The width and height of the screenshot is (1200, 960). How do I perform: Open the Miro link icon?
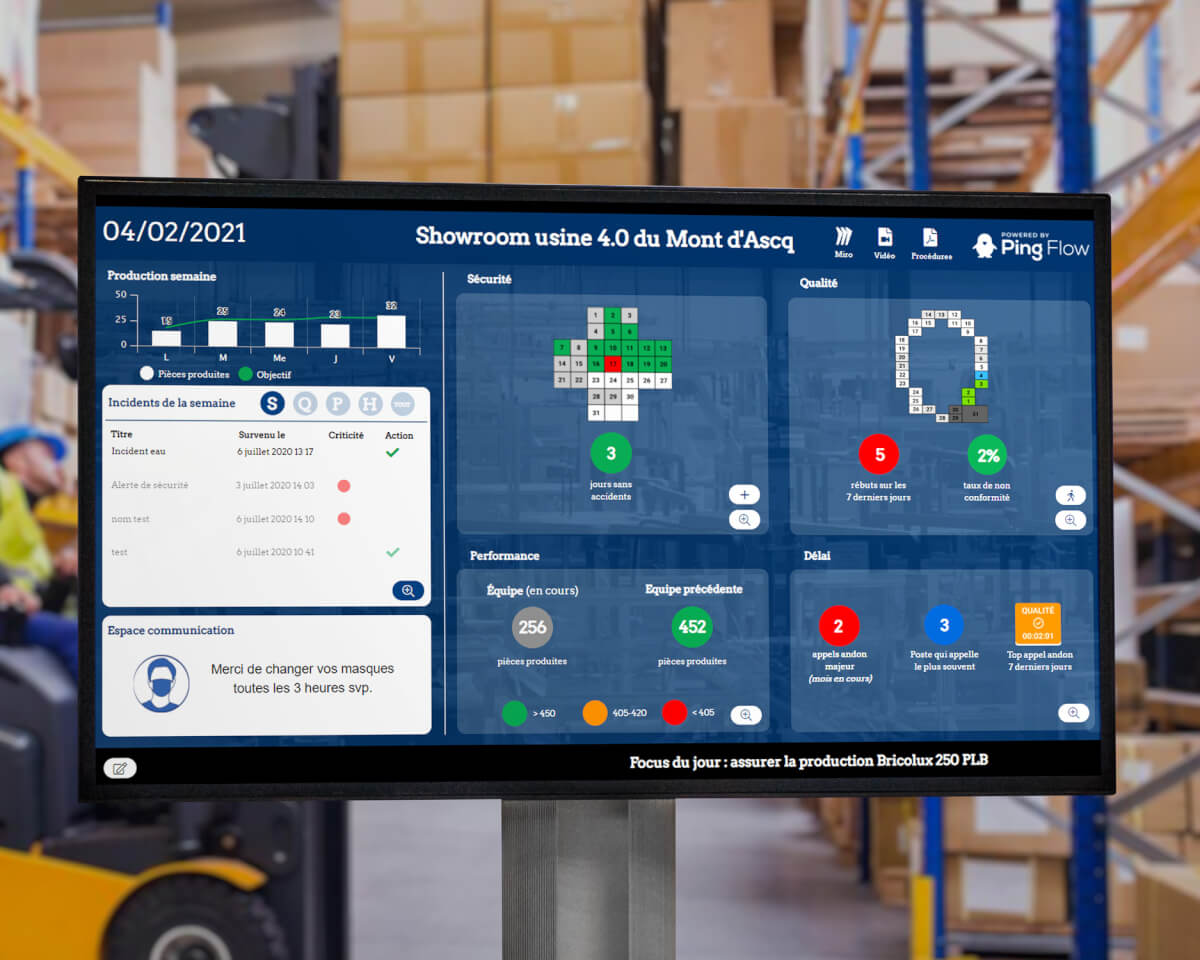[x=844, y=237]
